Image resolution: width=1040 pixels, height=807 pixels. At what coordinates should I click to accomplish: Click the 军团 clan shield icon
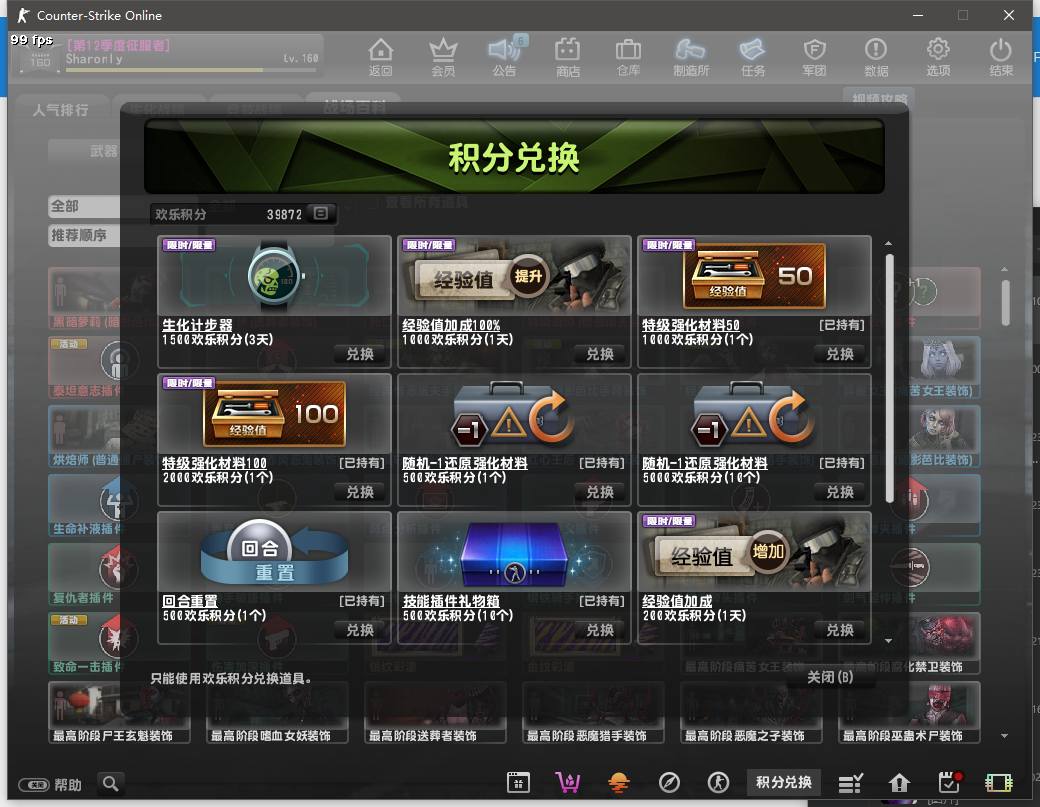click(x=814, y=56)
